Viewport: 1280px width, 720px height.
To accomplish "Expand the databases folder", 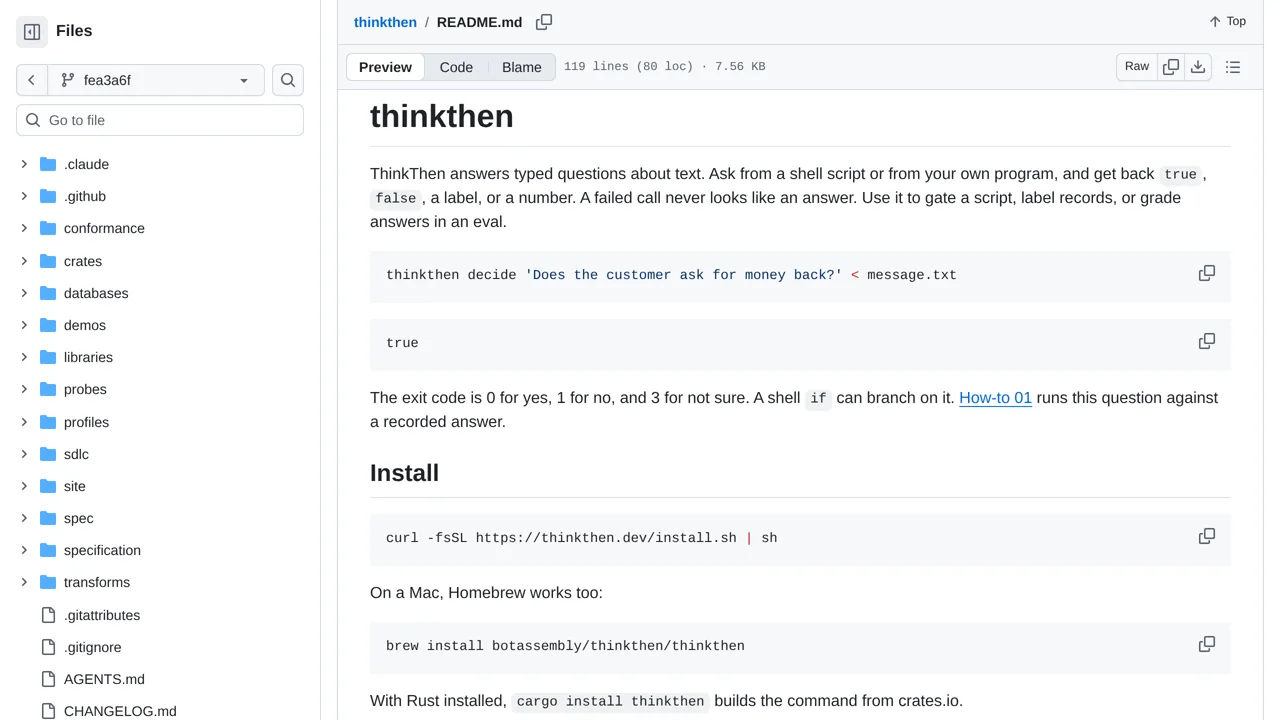I will [24, 293].
